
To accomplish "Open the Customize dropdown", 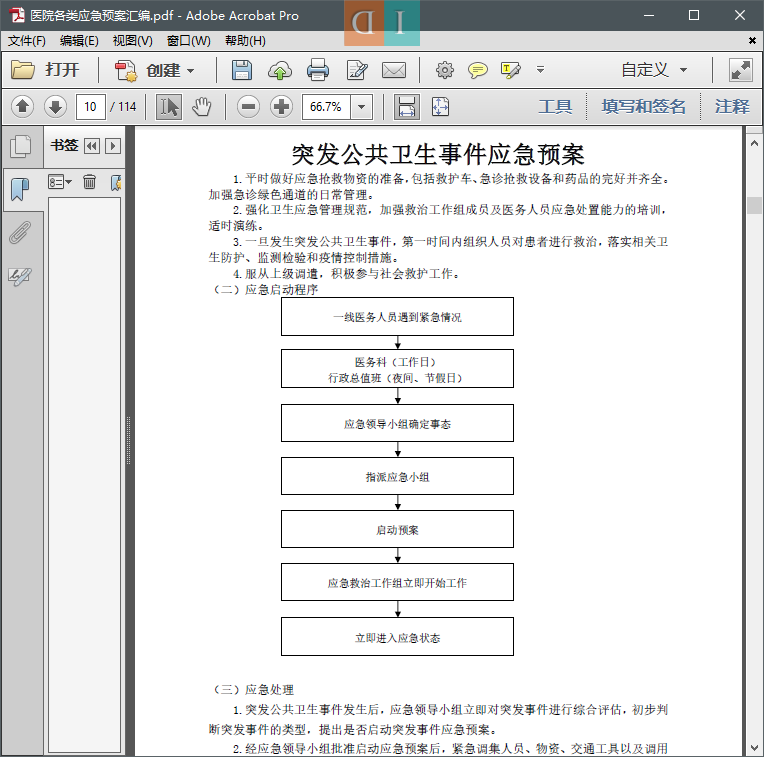I will pyautogui.click(x=654, y=70).
